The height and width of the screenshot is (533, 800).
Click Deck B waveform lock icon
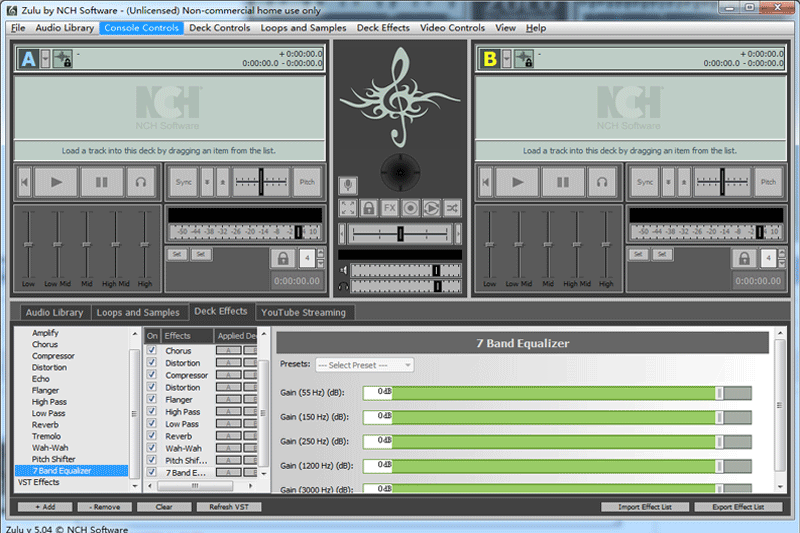point(524,59)
